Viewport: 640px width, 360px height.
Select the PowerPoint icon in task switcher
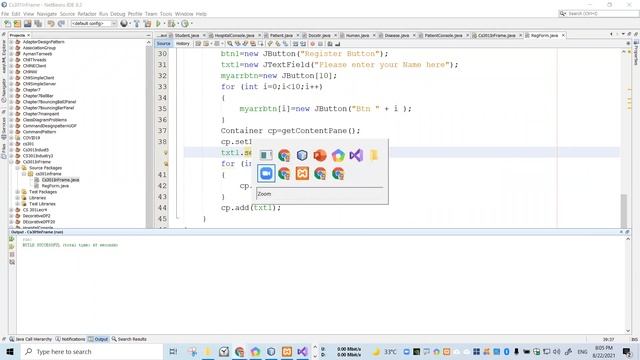point(320,155)
